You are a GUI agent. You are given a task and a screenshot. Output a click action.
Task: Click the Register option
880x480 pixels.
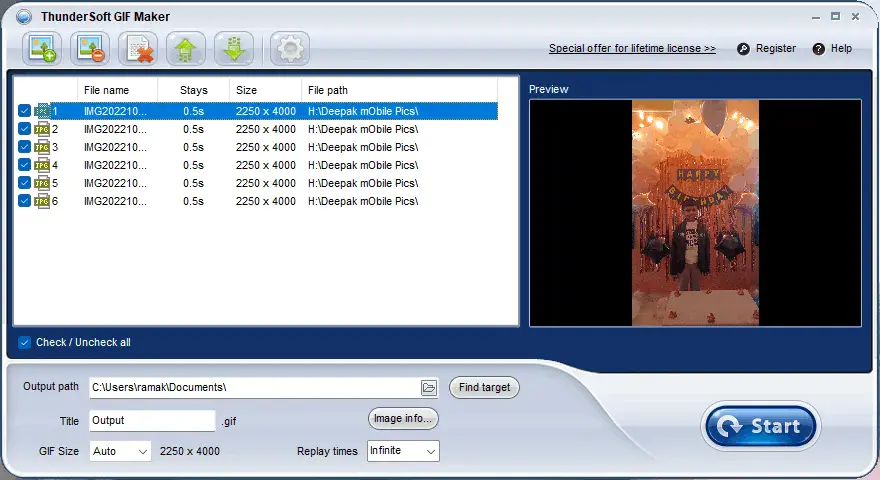[x=767, y=49]
